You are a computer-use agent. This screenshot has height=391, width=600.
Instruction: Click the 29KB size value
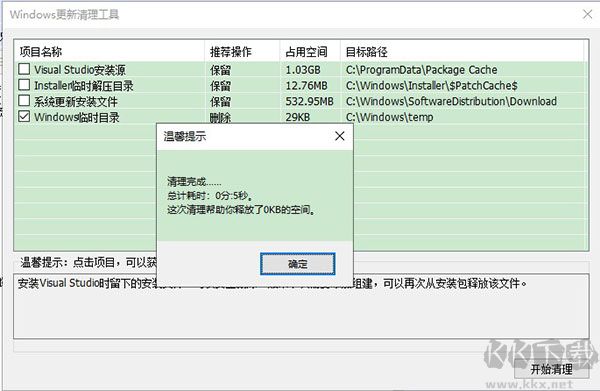pyautogui.click(x=298, y=117)
